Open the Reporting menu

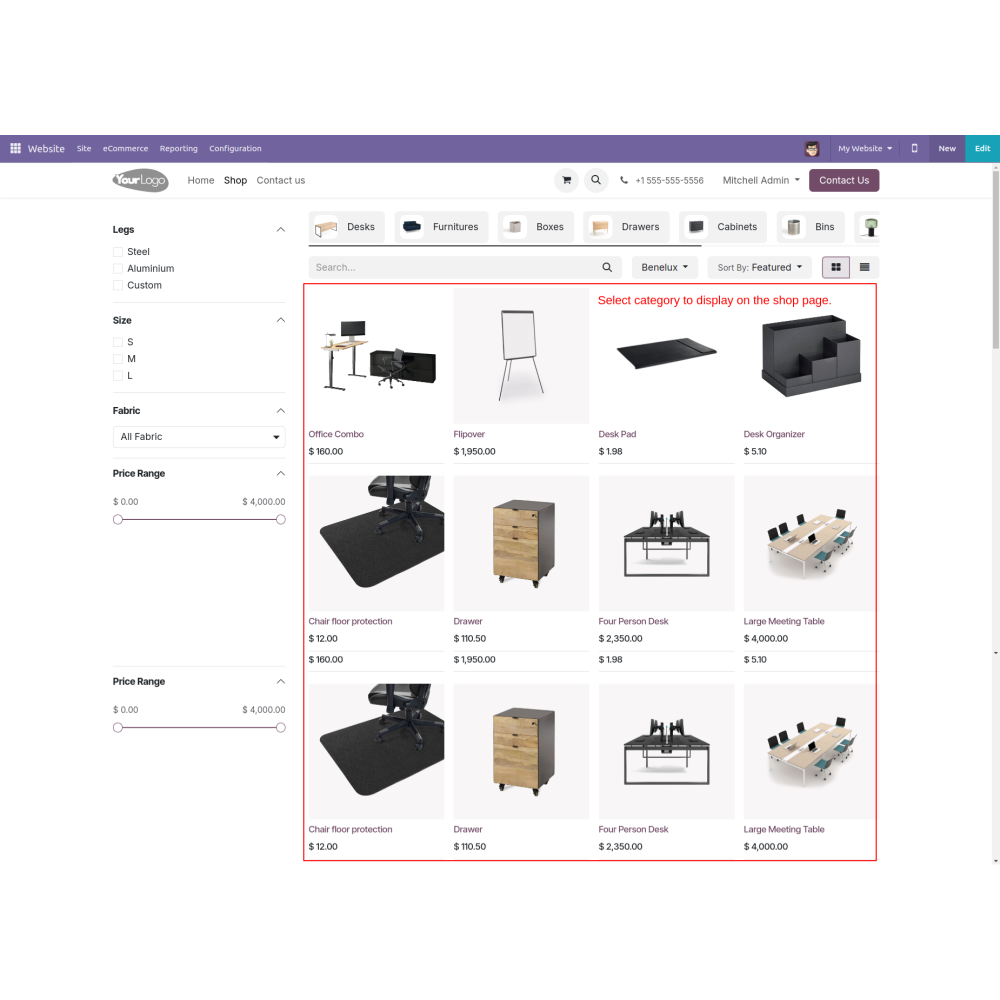tap(179, 149)
